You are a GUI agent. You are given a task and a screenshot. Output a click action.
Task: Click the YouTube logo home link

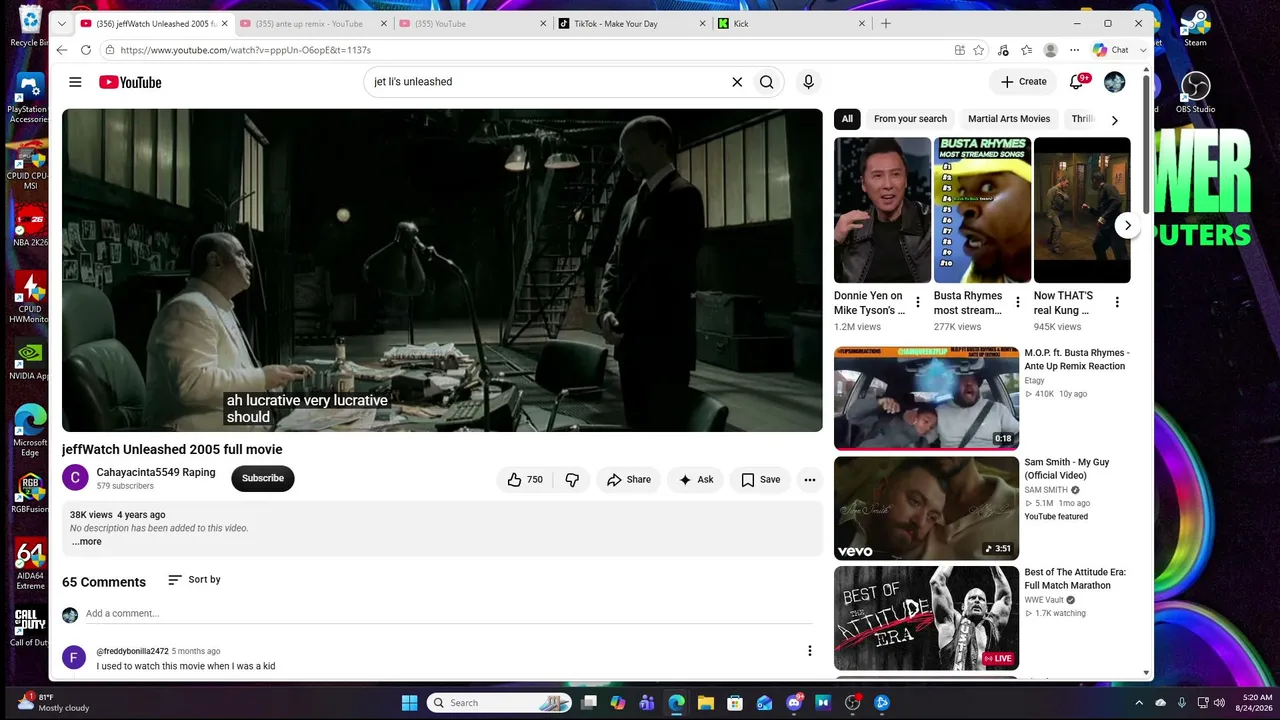(x=130, y=82)
